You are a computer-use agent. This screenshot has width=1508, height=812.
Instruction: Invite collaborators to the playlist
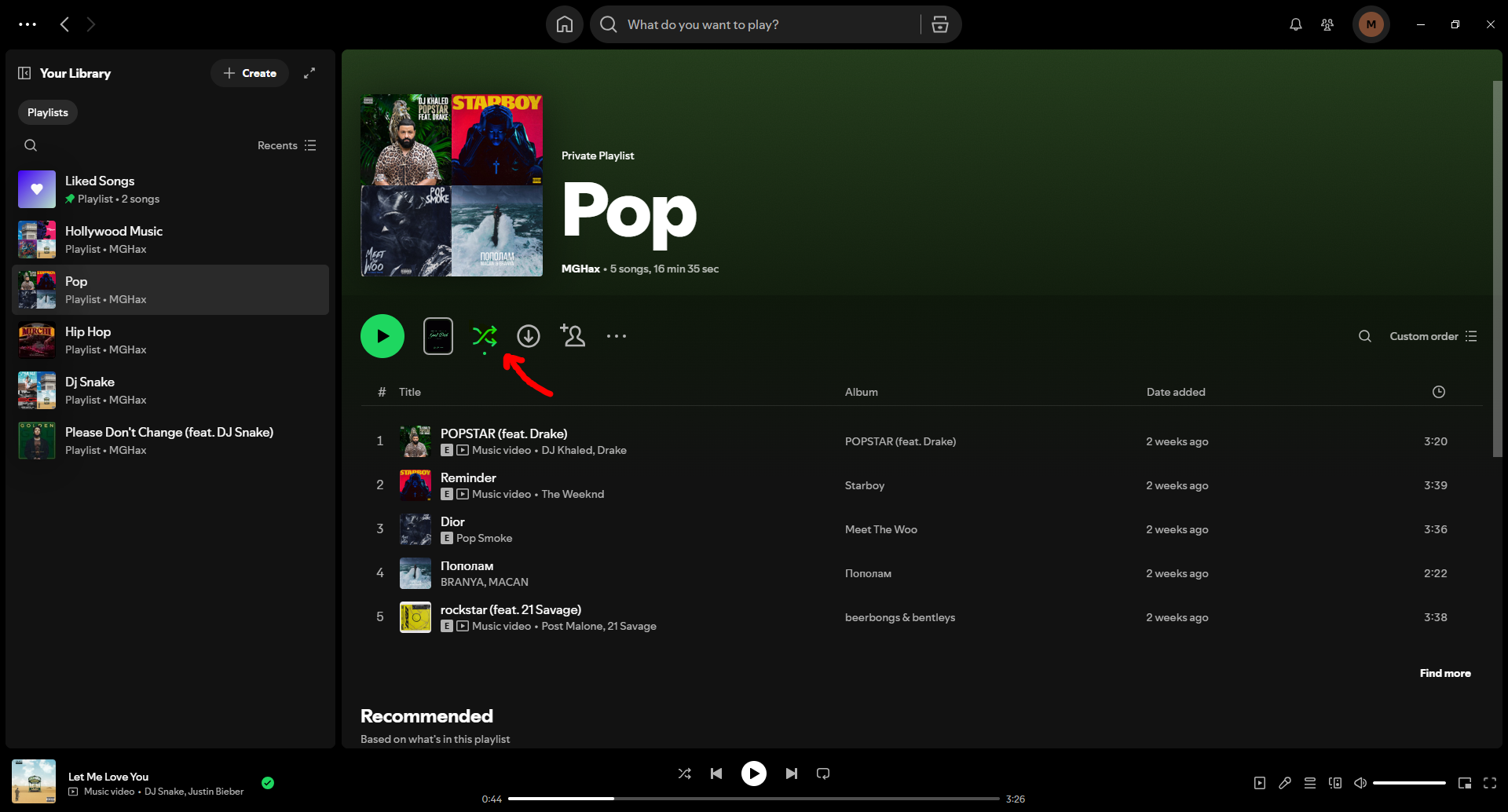(x=573, y=336)
